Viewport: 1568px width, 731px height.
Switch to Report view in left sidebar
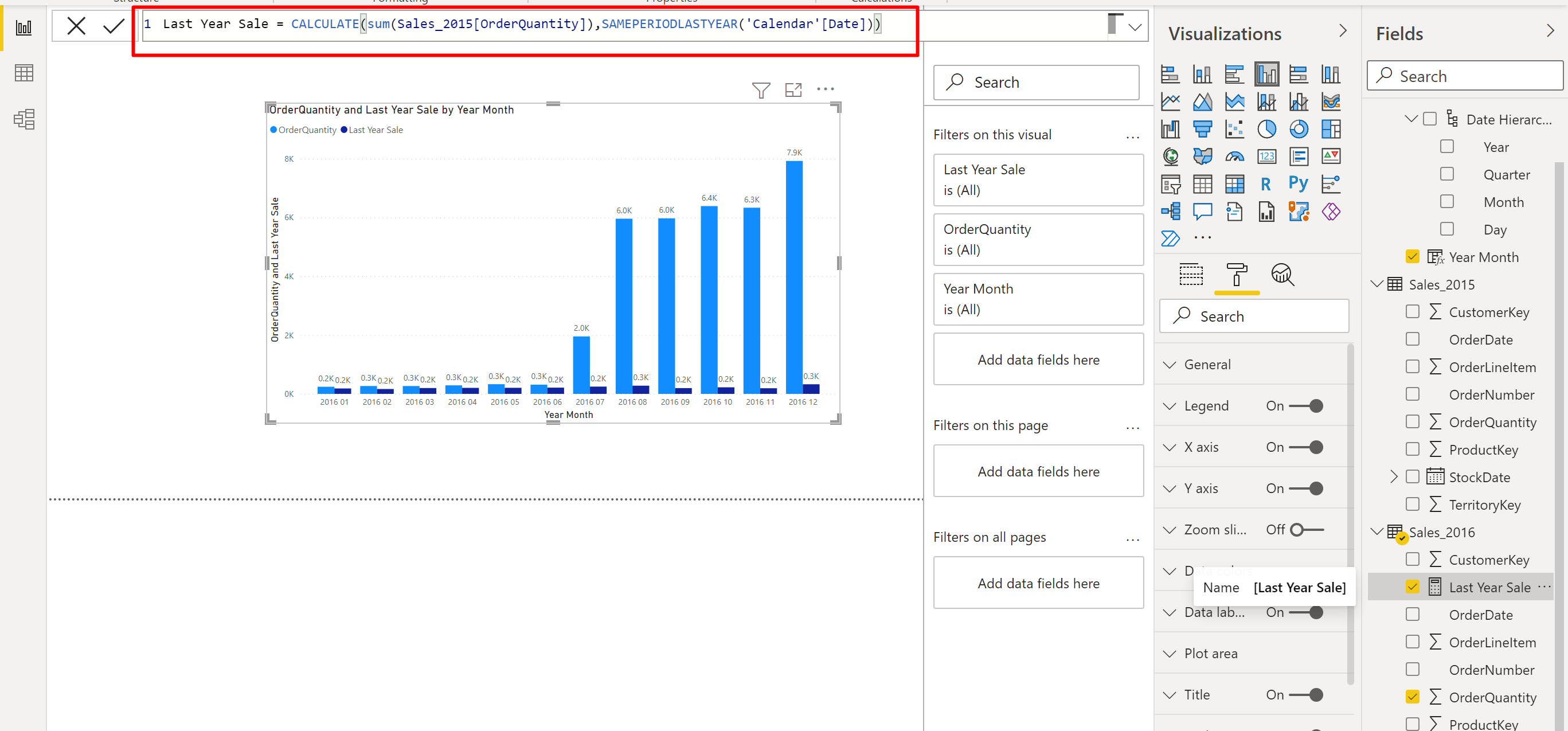click(24, 28)
